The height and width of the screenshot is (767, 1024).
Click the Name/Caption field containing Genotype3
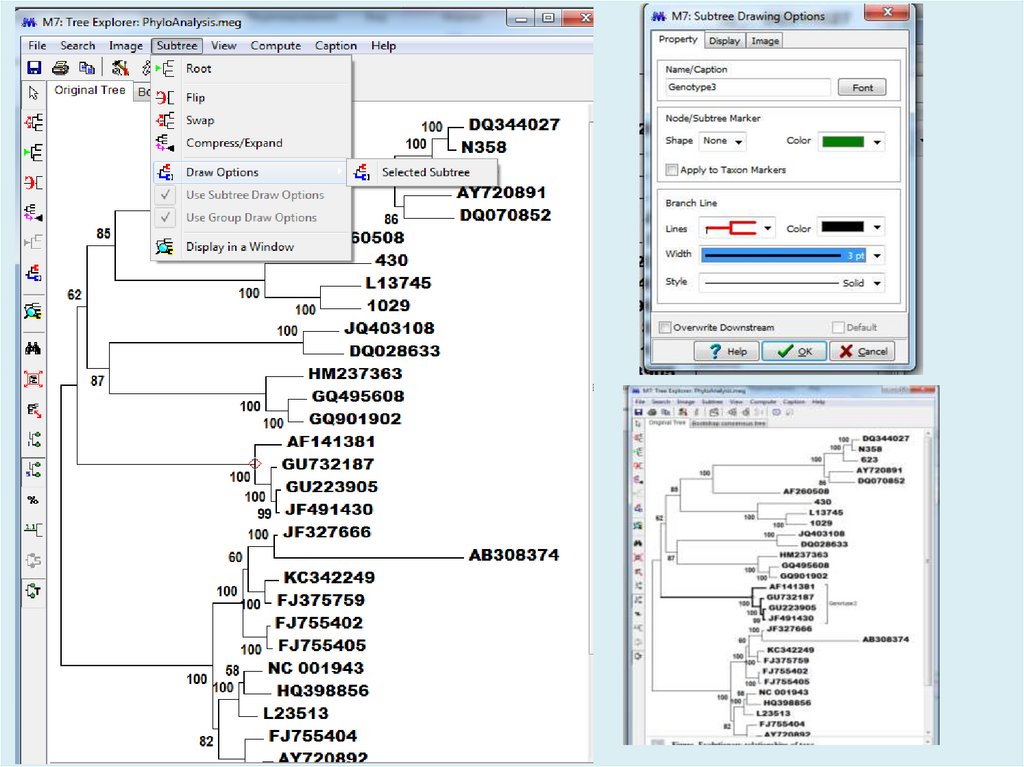click(747, 88)
